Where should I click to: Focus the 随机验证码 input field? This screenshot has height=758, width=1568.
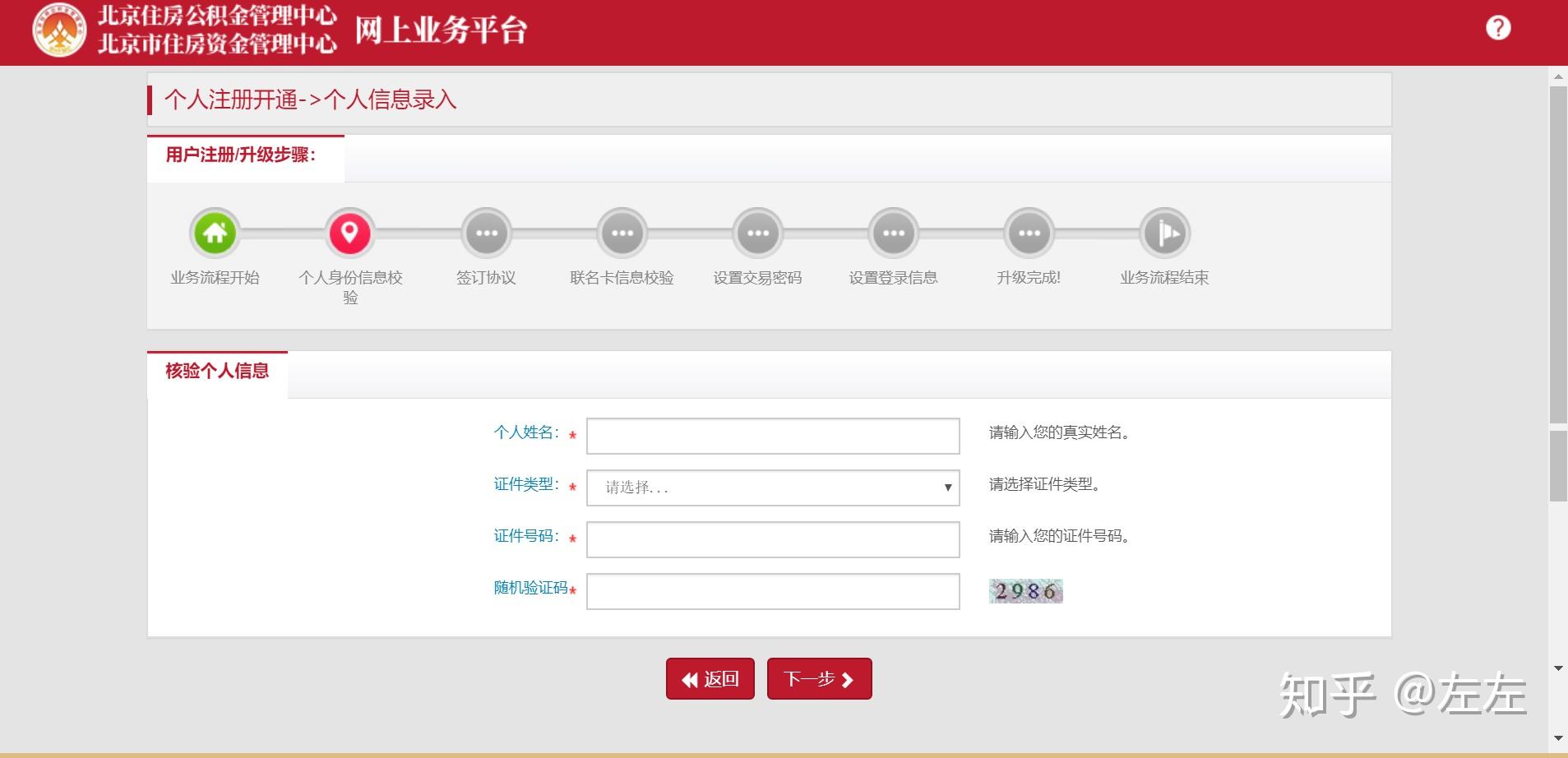[x=773, y=591]
